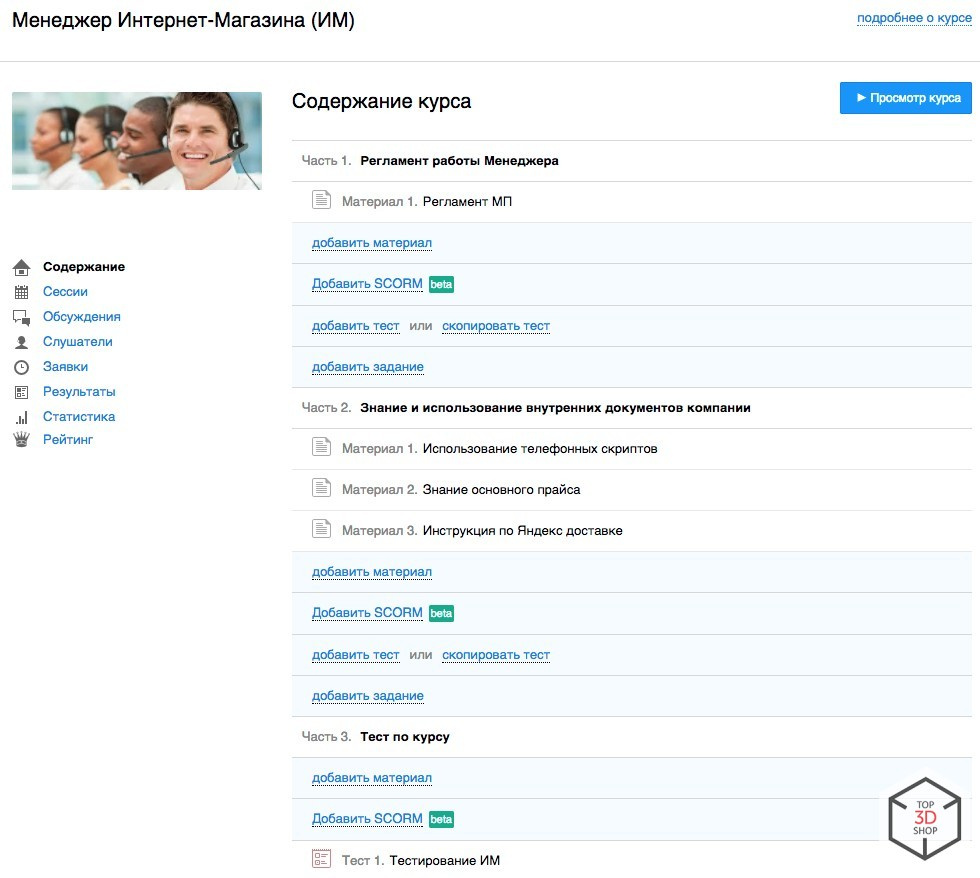980x878 pixels.
Task: Click the clock icon beside Заявки
Action: tap(21, 367)
